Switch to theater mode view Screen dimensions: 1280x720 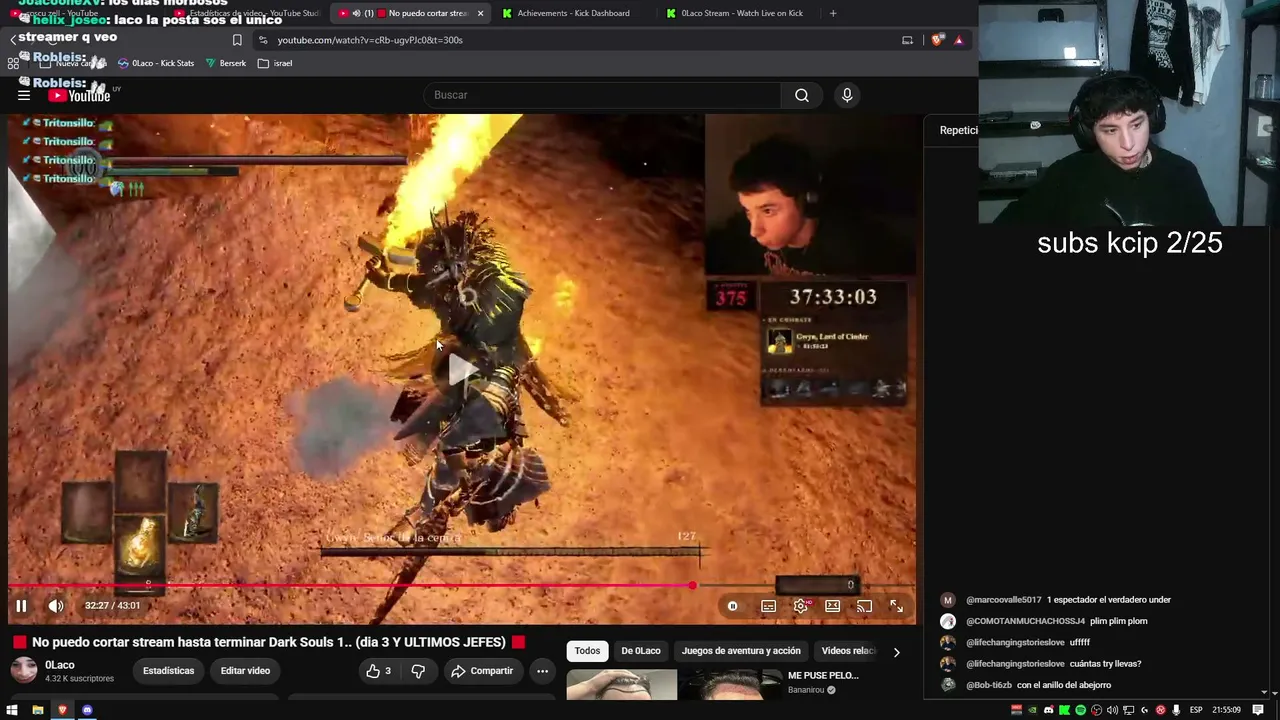tap(832, 606)
